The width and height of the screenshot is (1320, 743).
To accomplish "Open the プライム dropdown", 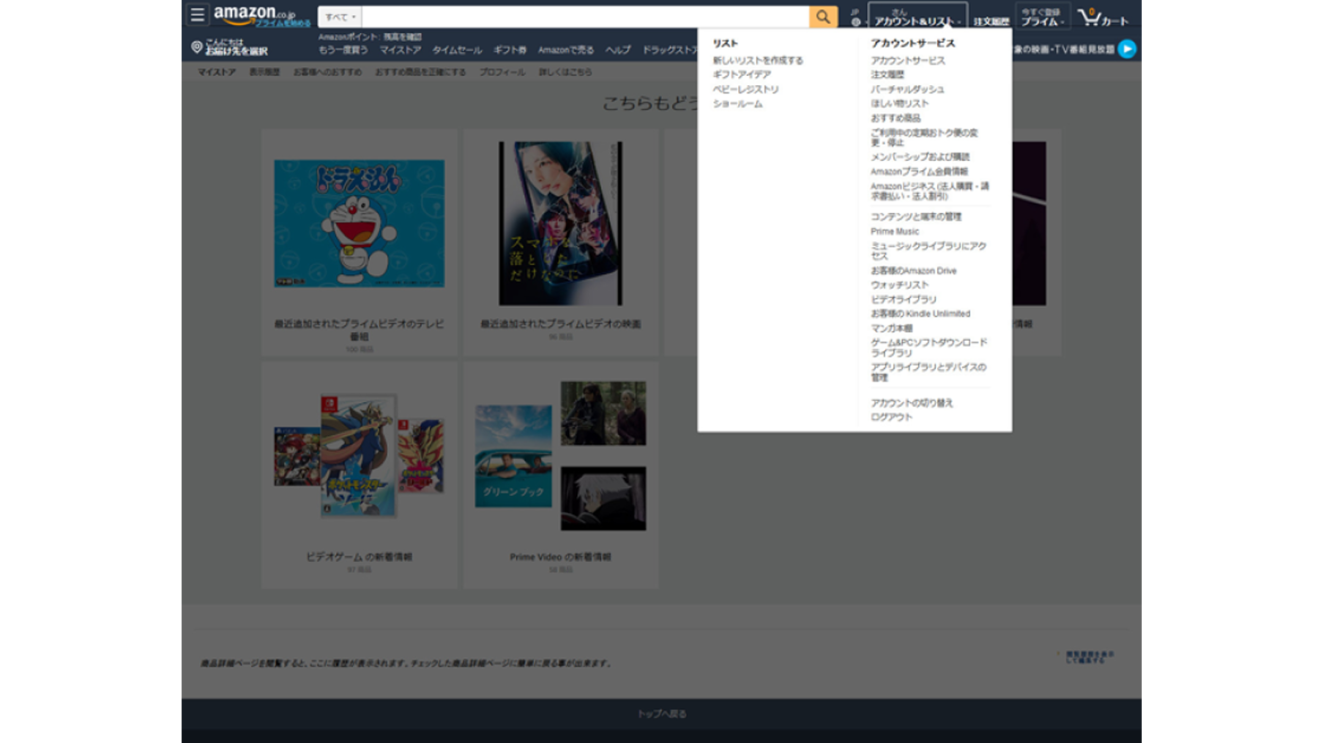I will pos(1042,17).
